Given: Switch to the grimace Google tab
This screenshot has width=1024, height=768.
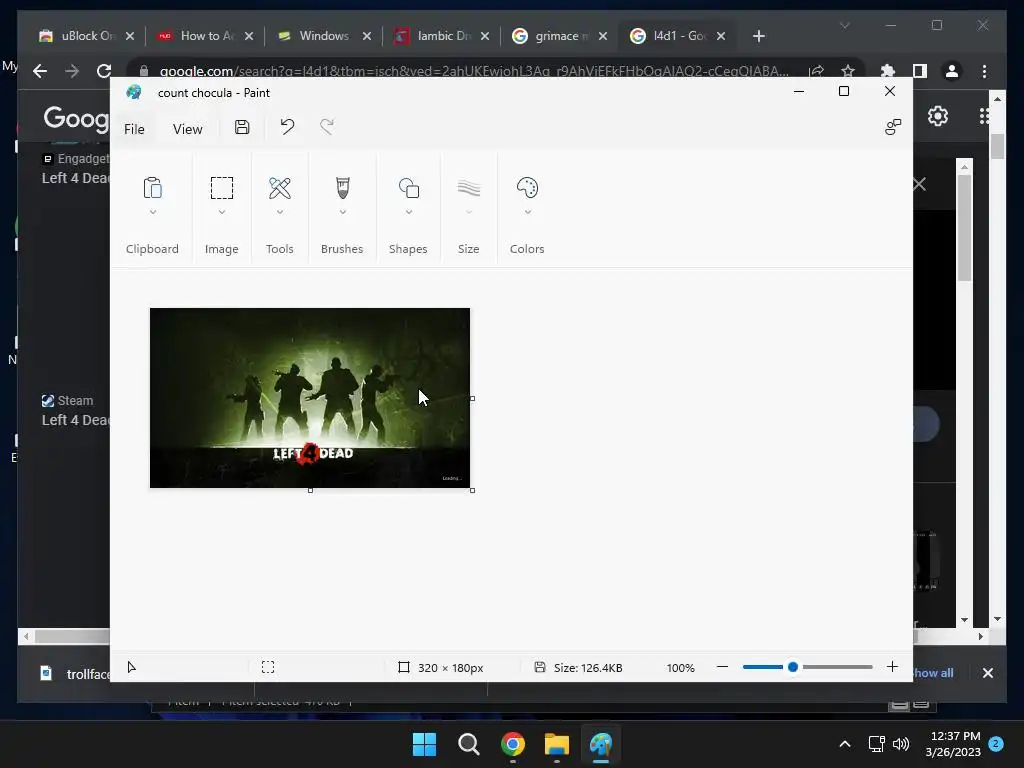Looking at the screenshot, I should pos(560,36).
